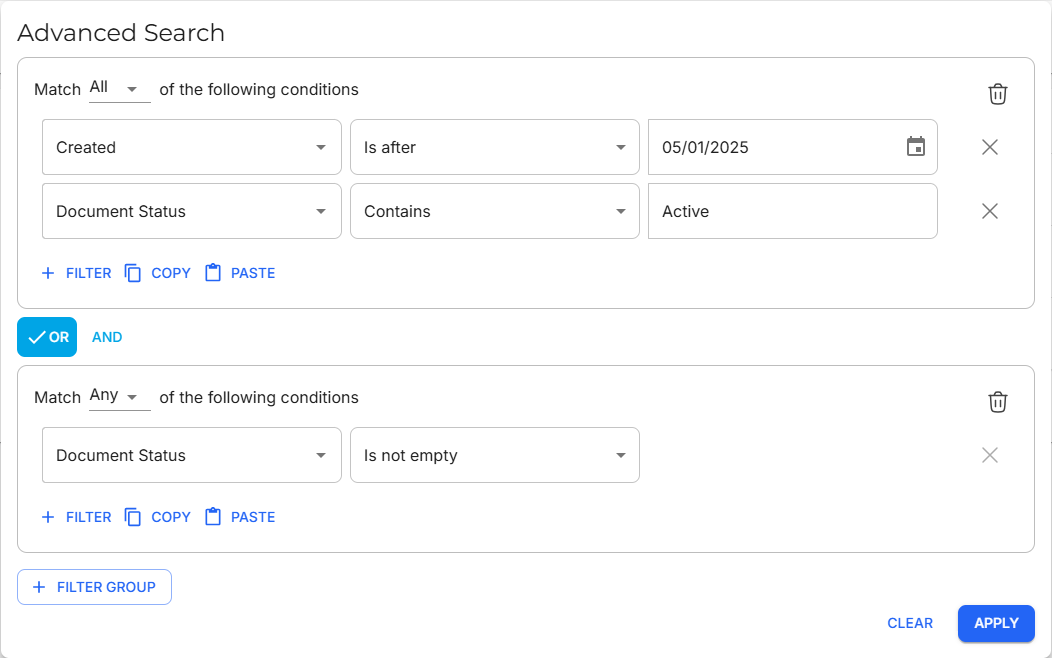Copy filters in the first group

(x=157, y=273)
